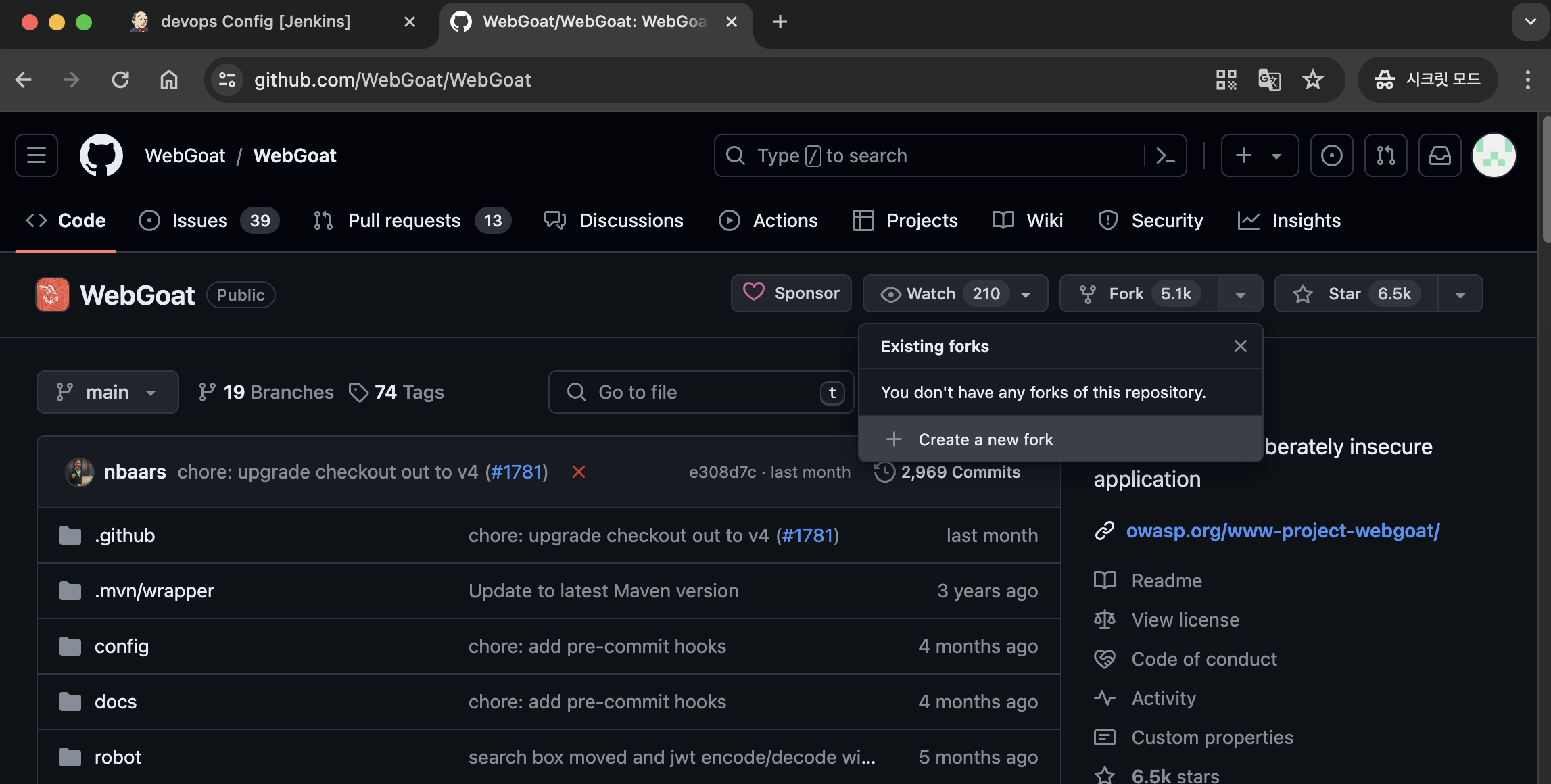Image resolution: width=1551 pixels, height=784 pixels.
Task: Open the notifications inbox icon
Action: (1439, 155)
